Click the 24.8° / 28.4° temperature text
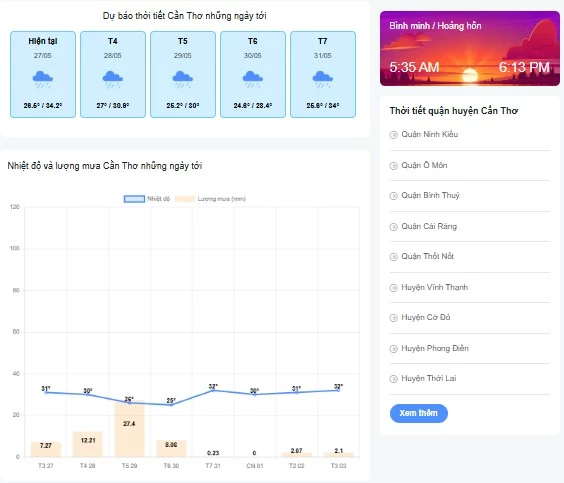This screenshot has height=483, width=564. (253, 105)
